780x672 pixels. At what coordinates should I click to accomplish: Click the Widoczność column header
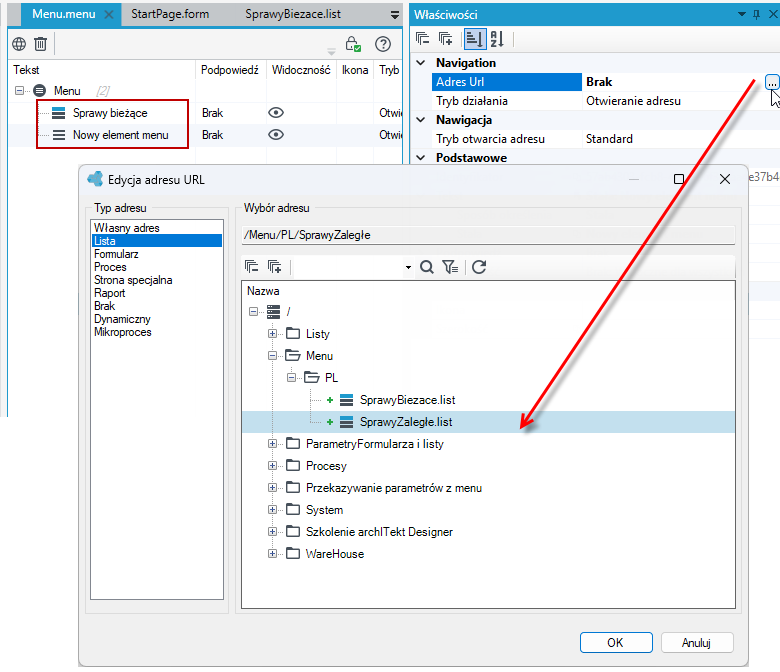[x=301, y=70]
